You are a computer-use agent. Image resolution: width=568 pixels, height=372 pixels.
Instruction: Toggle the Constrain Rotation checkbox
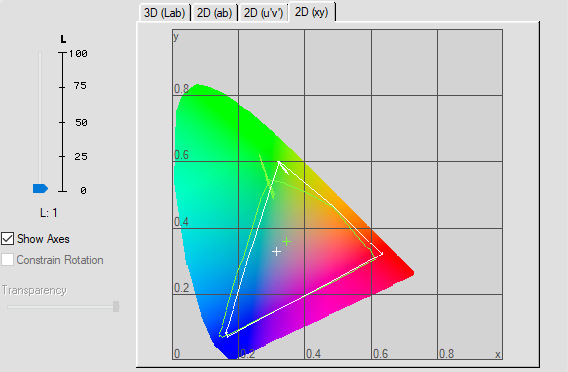pos(8,260)
